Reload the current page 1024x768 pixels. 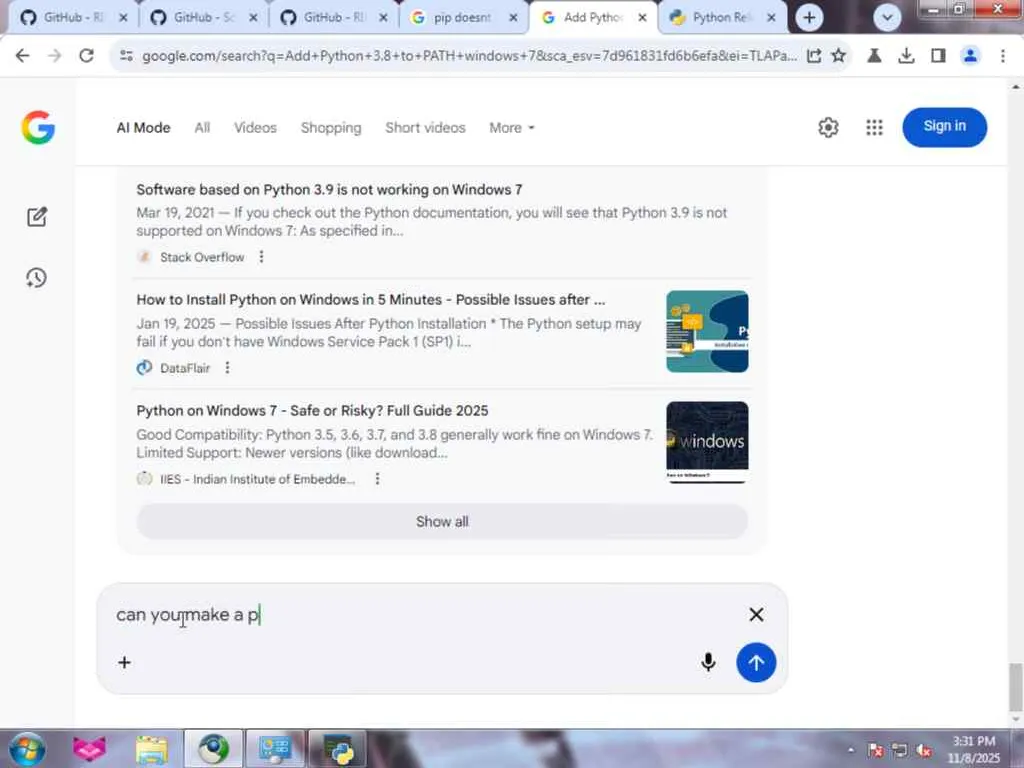(86, 56)
